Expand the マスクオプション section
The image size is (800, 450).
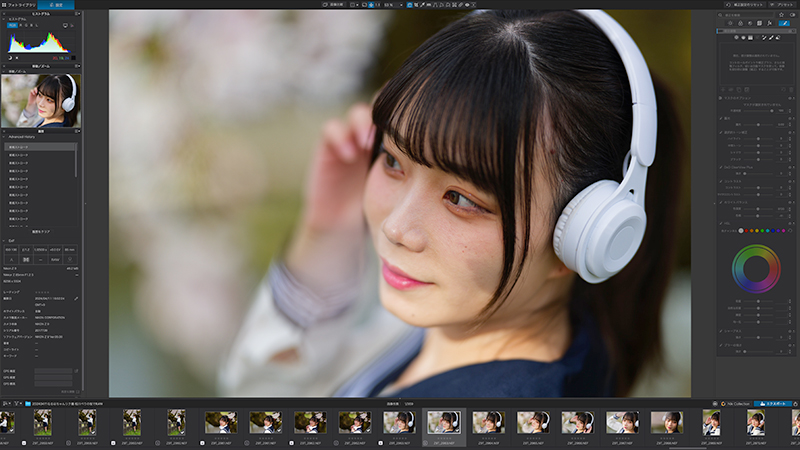(x=720, y=98)
